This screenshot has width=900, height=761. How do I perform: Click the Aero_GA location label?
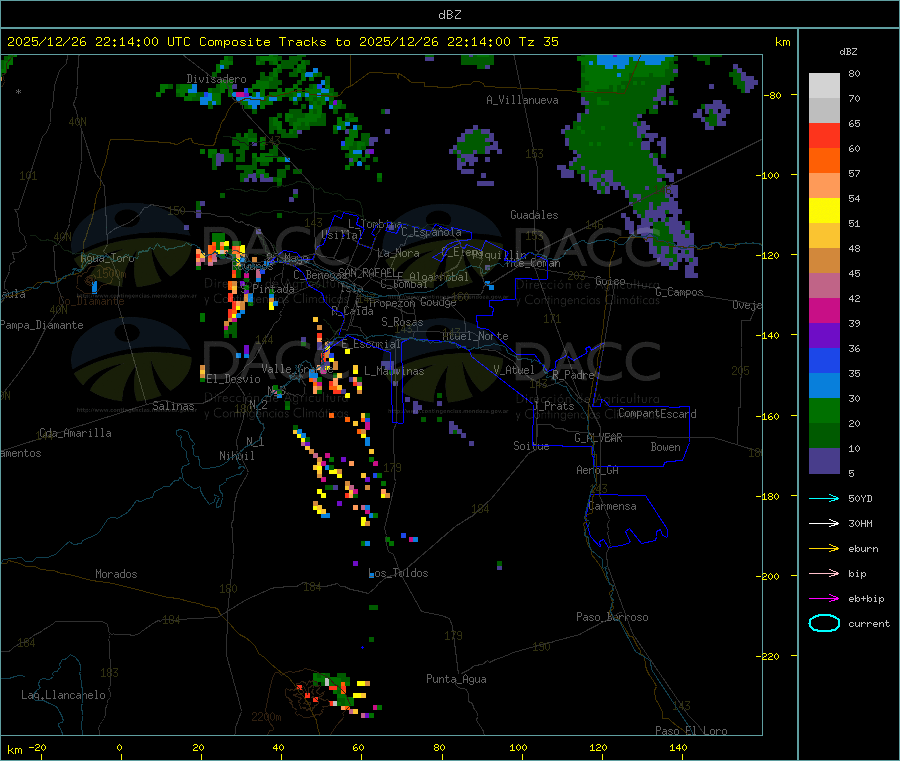coord(598,470)
